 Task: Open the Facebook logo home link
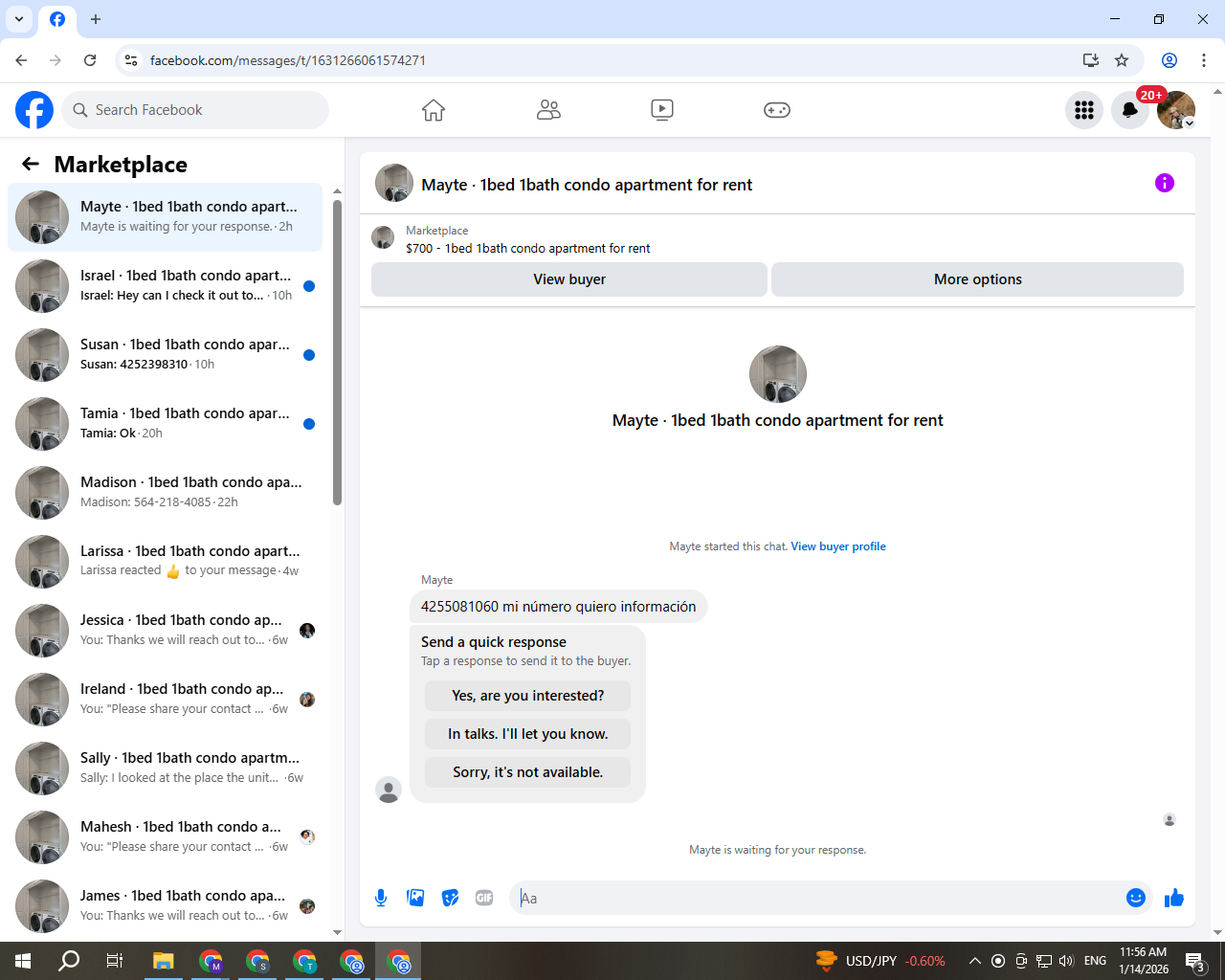tap(34, 110)
